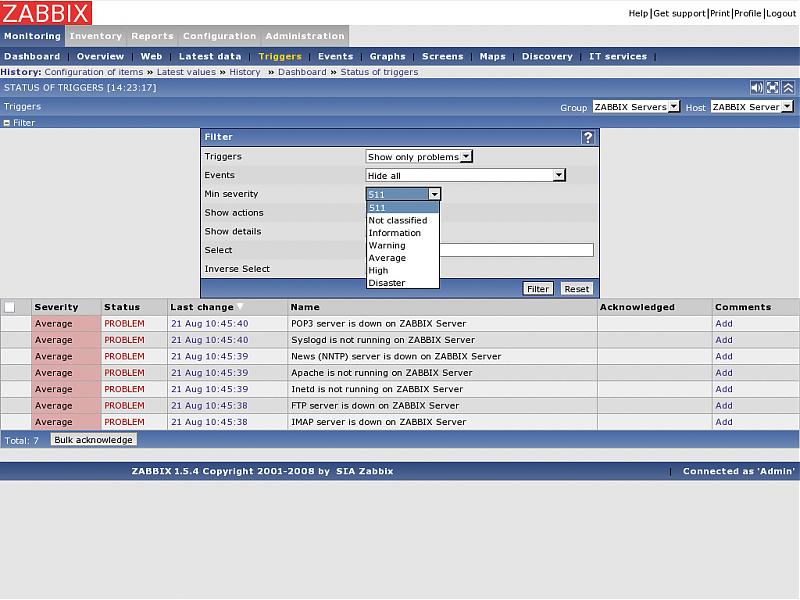Choose 'Warning' in the Min severity list
This screenshot has width=800, height=600.
[387, 245]
